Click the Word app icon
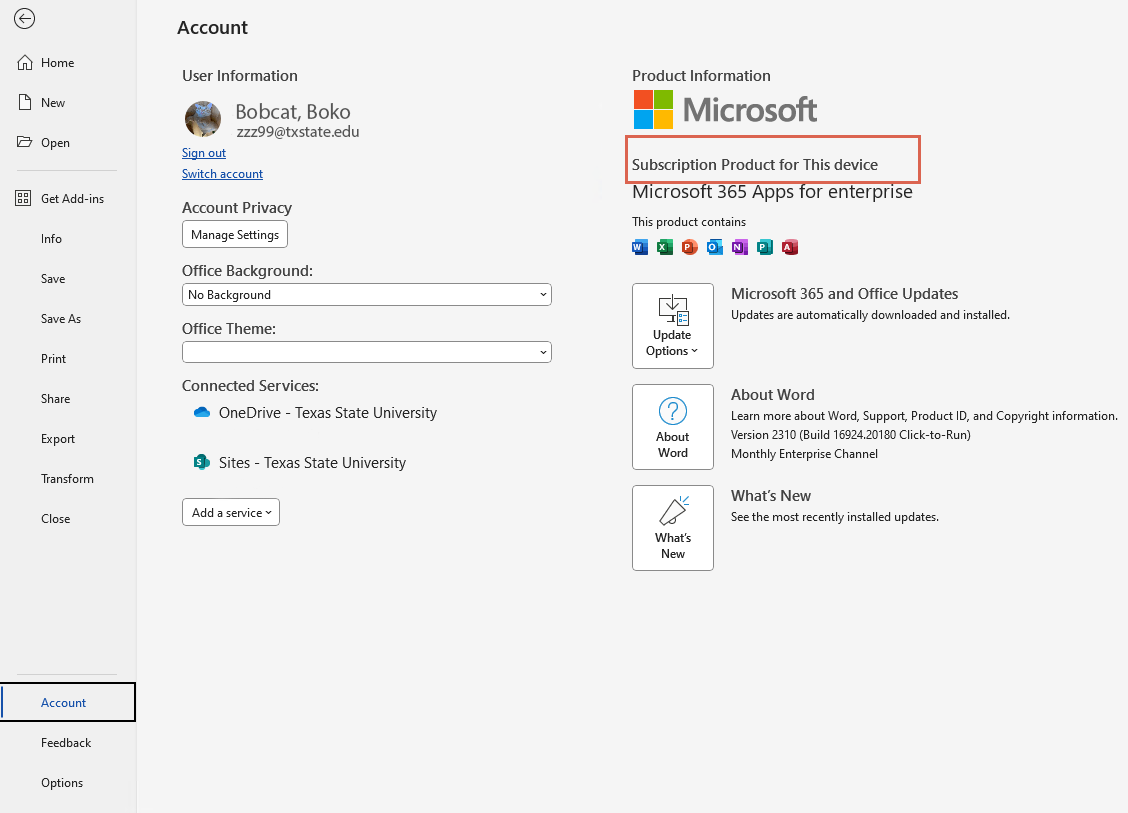1128x813 pixels. pyautogui.click(x=641, y=247)
